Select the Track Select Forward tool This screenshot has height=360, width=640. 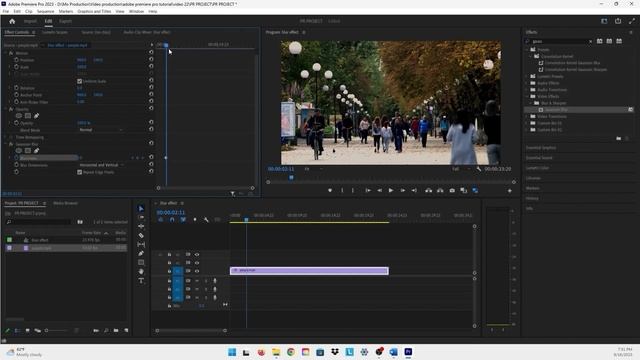point(141,218)
